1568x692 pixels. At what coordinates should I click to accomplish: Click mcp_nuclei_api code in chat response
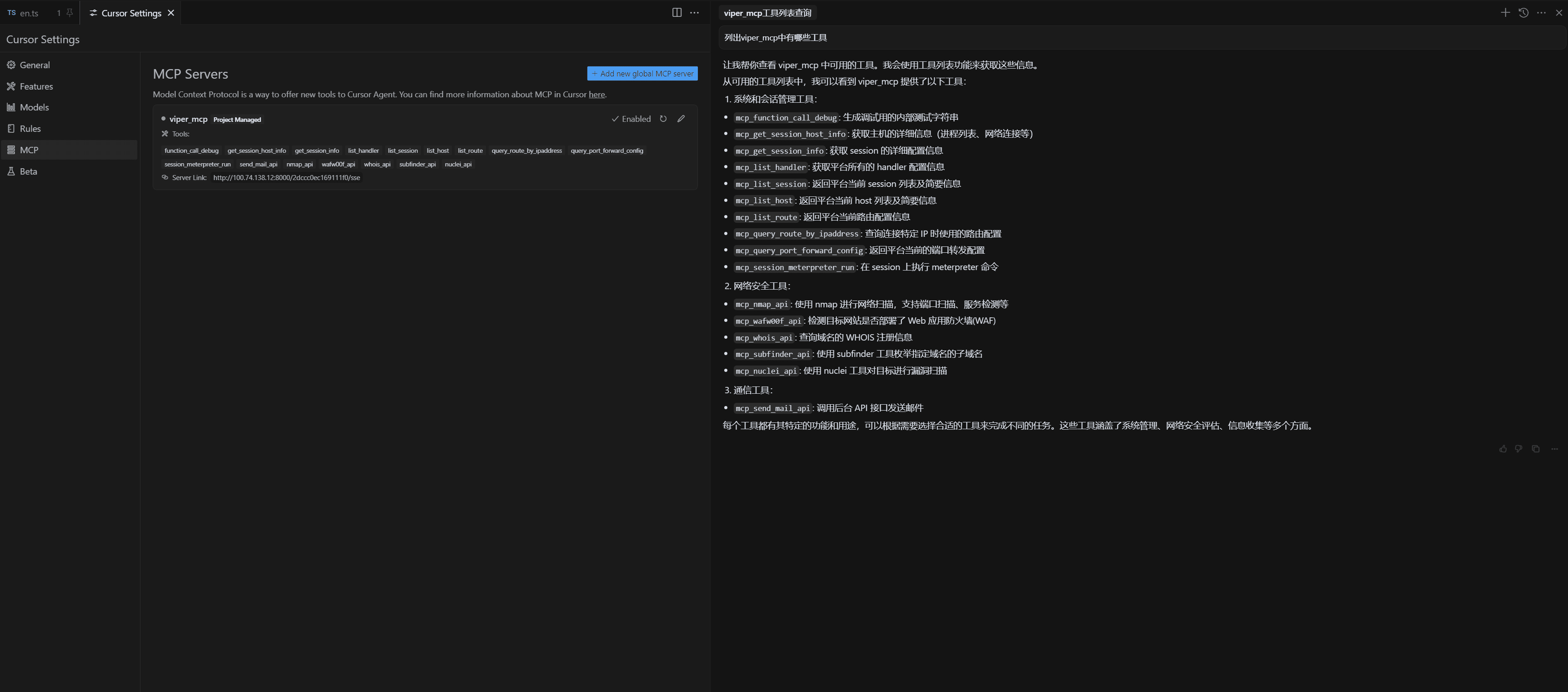[x=766, y=371]
